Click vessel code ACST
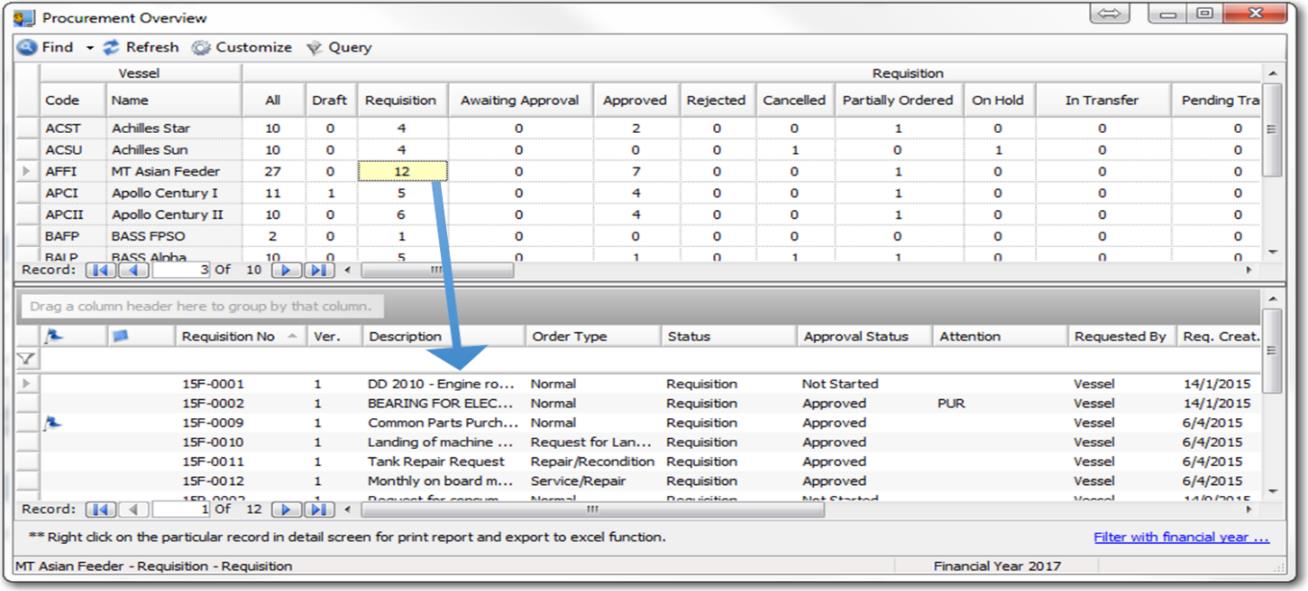This screenshot has width=1308, height=591. pyautogui.click(x=62, y=128)
